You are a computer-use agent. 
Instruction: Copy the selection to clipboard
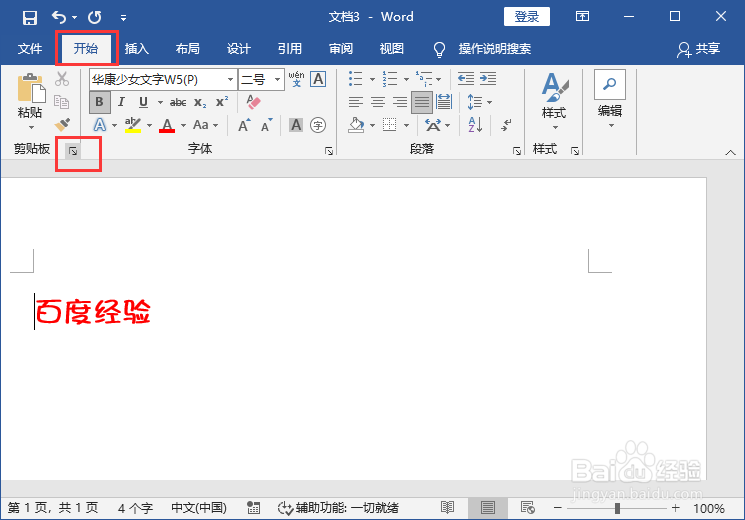[62, 102]
